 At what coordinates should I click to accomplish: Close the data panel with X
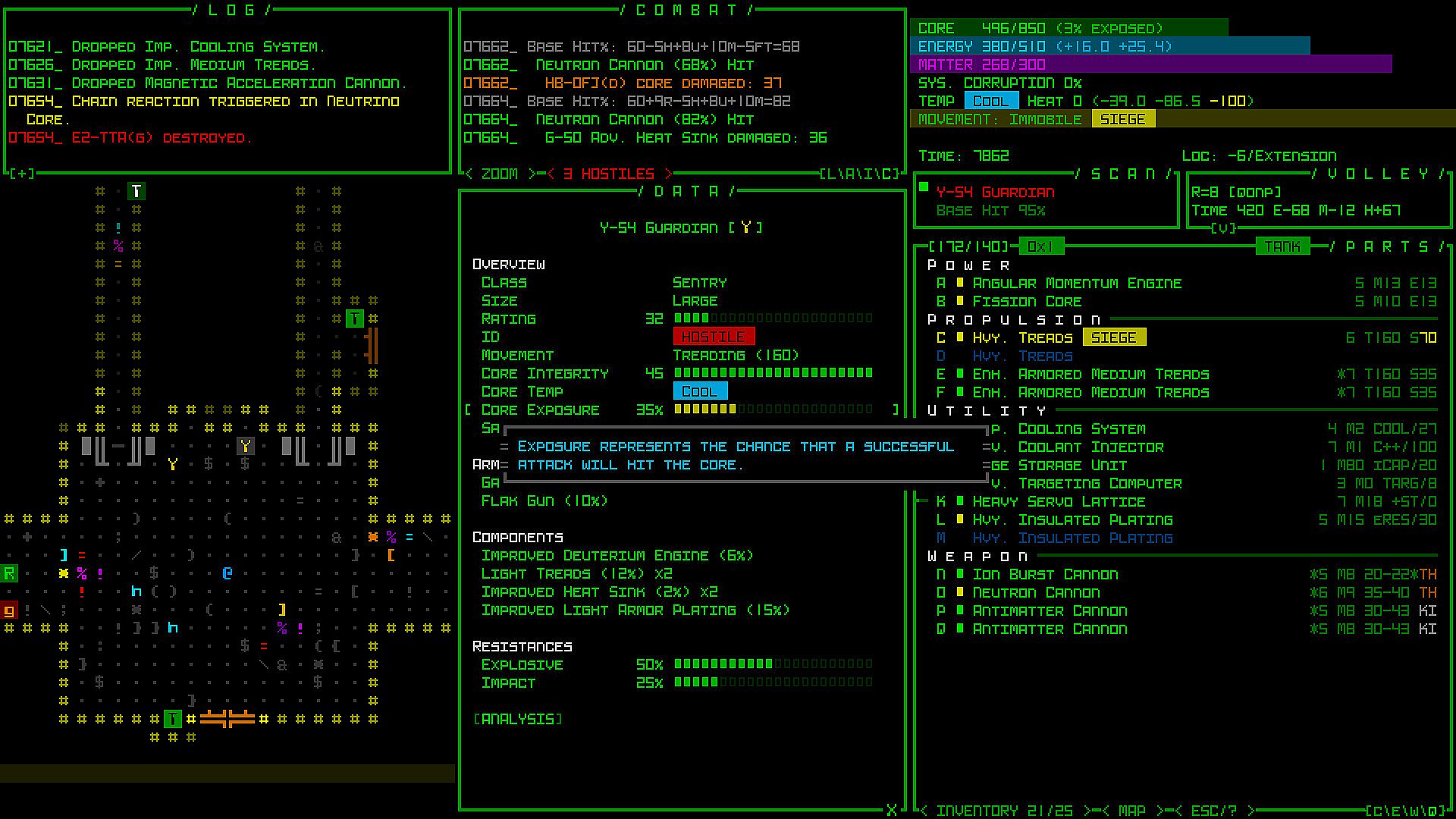892,811
